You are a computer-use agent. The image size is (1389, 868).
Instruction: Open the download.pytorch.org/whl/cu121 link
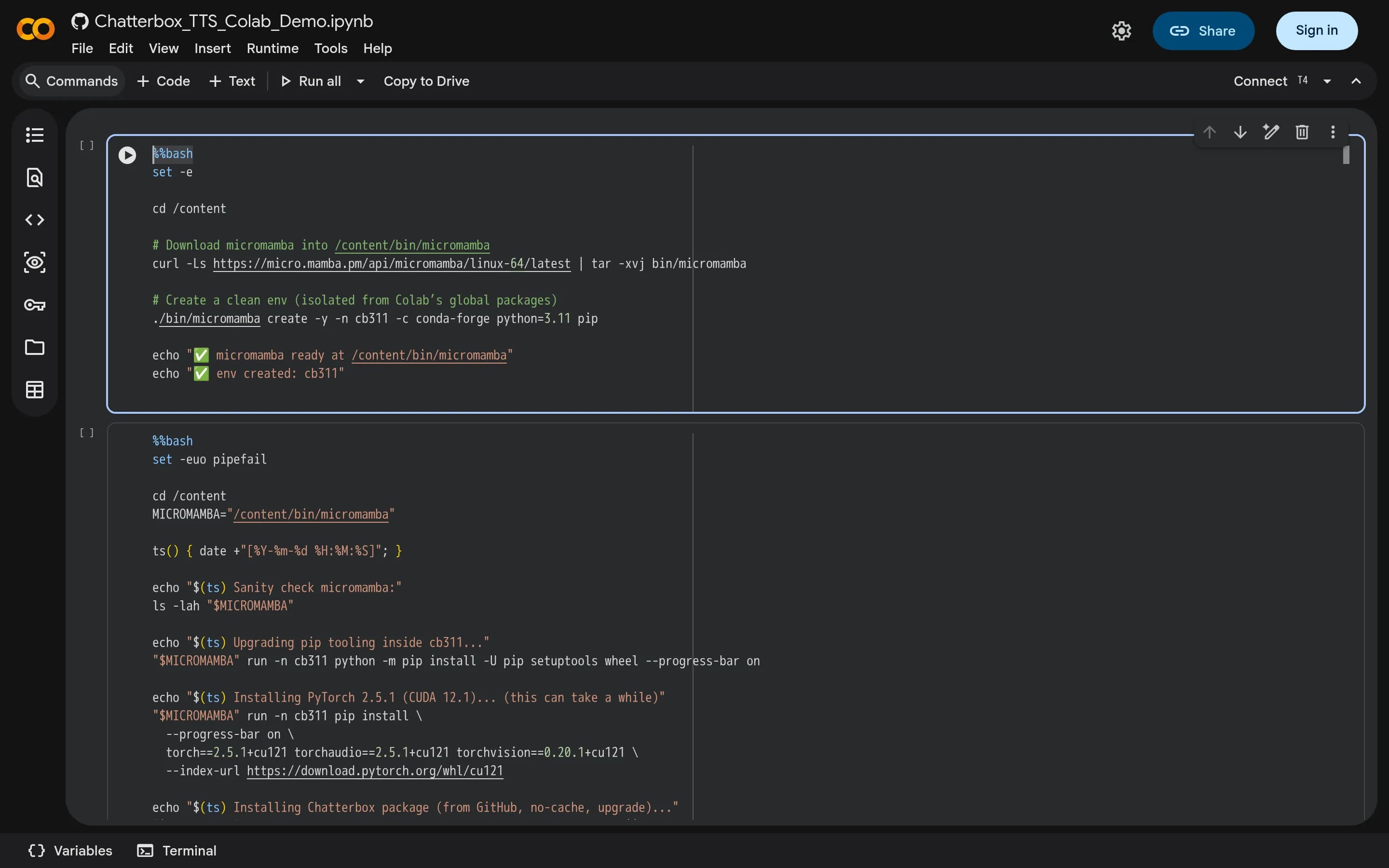point(375,771)
